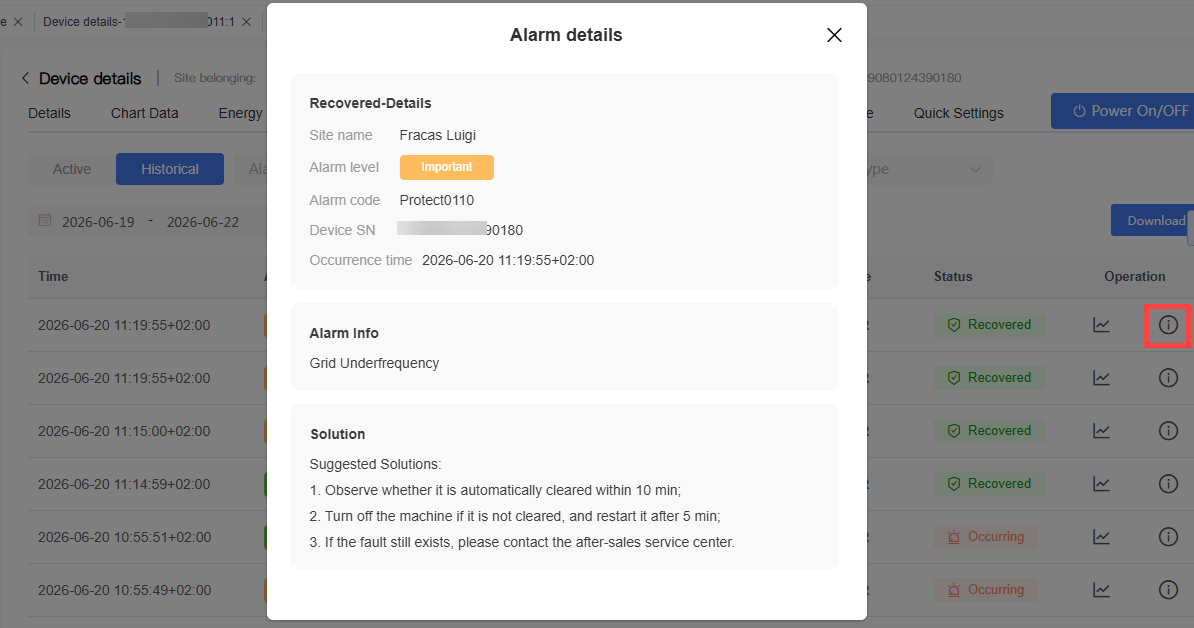Image resolution: width=1194 pixels, height=628 pixels.
Task: Click the Important alarm level badge
Action: (x=447, y=167)
